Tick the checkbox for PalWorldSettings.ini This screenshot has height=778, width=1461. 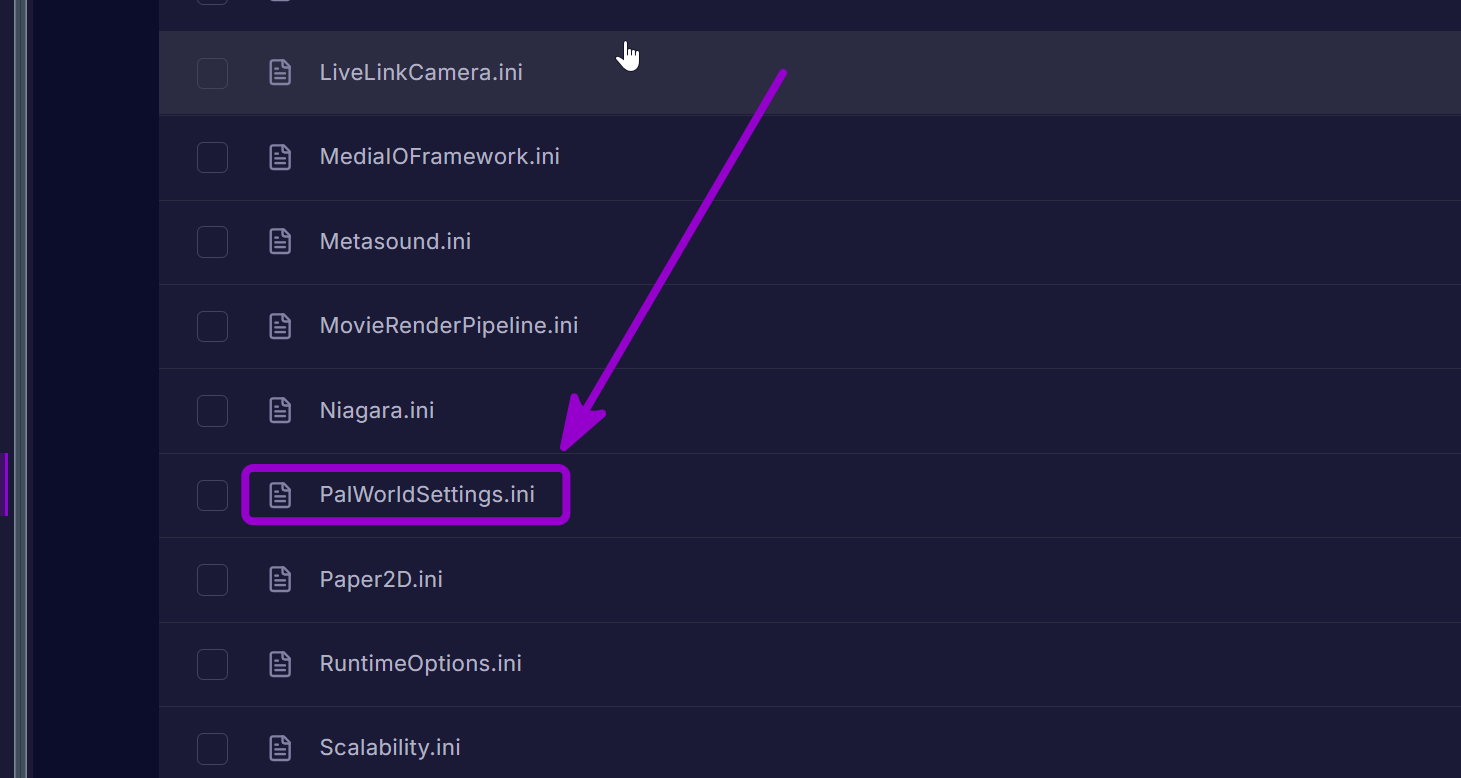point(212,495)
